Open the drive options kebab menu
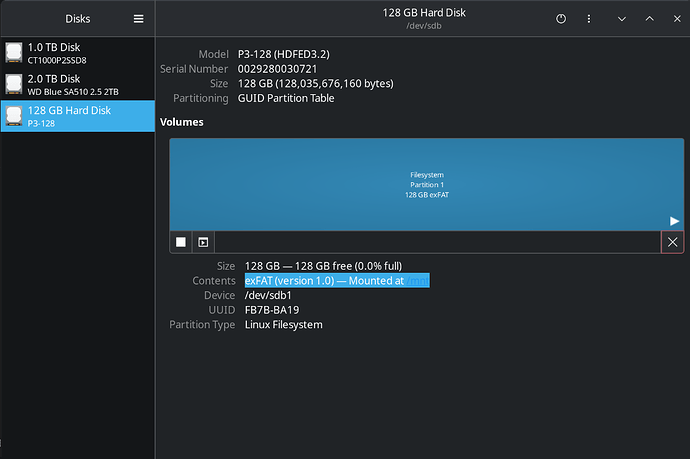 coord(589,19)
